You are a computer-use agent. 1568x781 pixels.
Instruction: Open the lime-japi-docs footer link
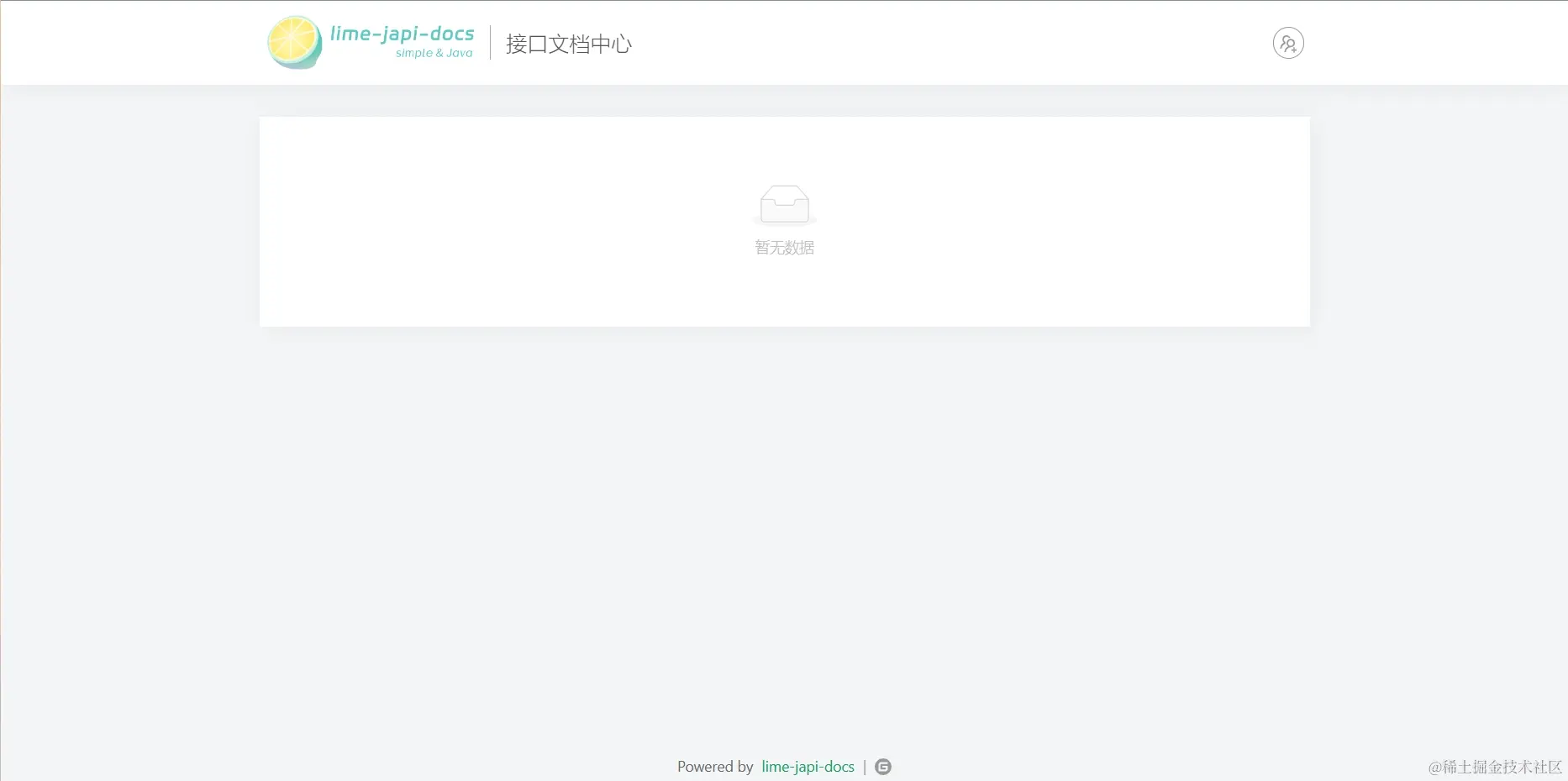click(x=808, y=767)
